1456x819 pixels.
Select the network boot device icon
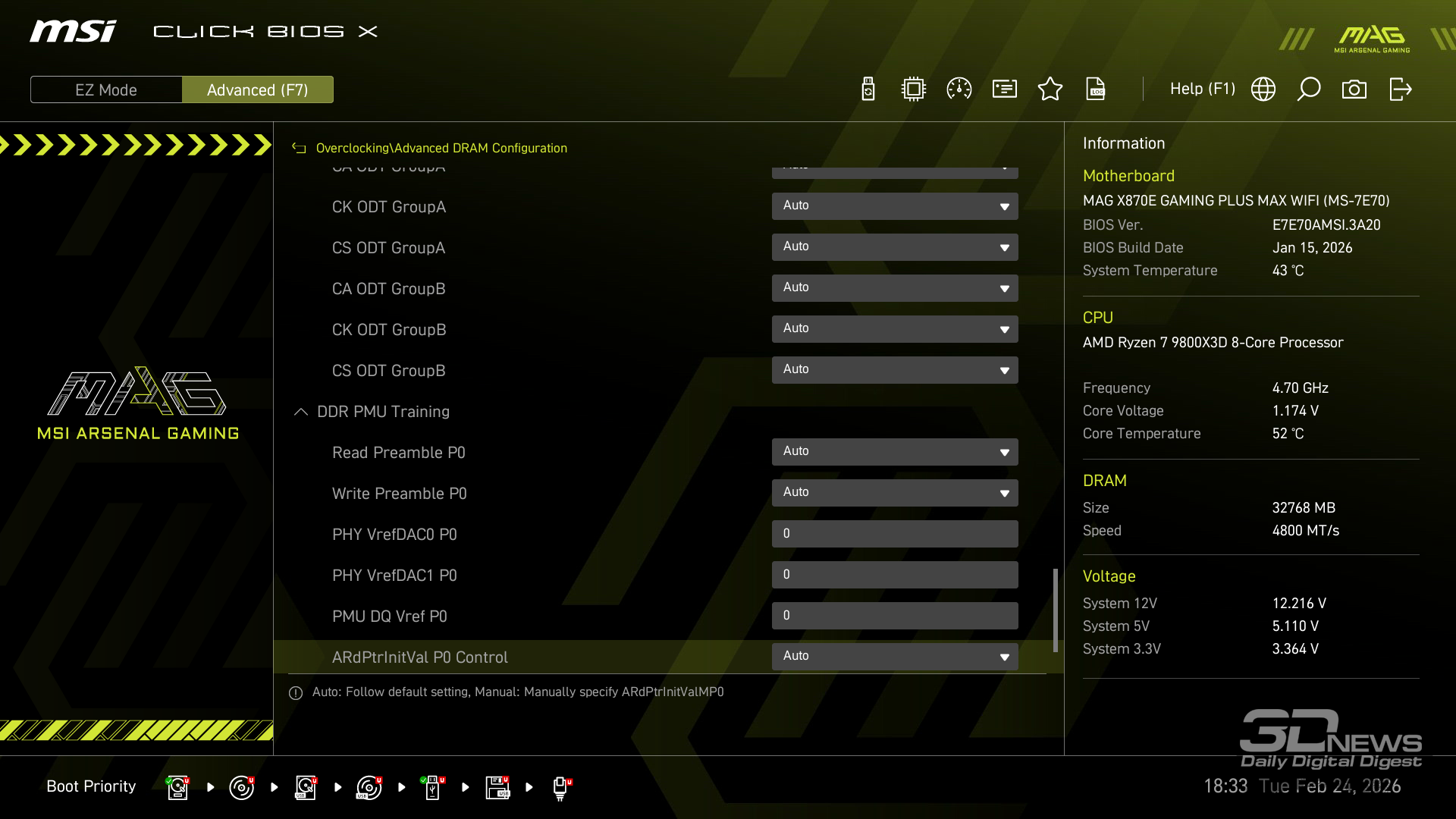[x=560, y=787]
